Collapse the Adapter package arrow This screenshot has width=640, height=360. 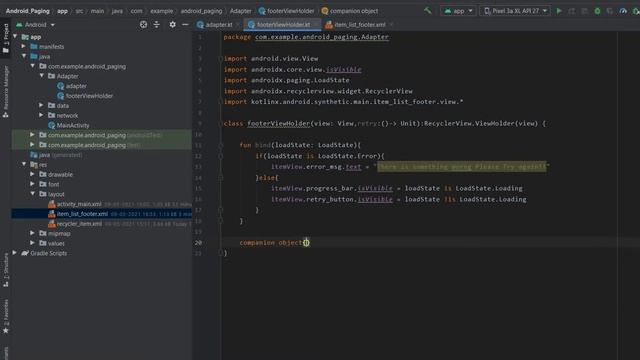(x=42, y=76)
